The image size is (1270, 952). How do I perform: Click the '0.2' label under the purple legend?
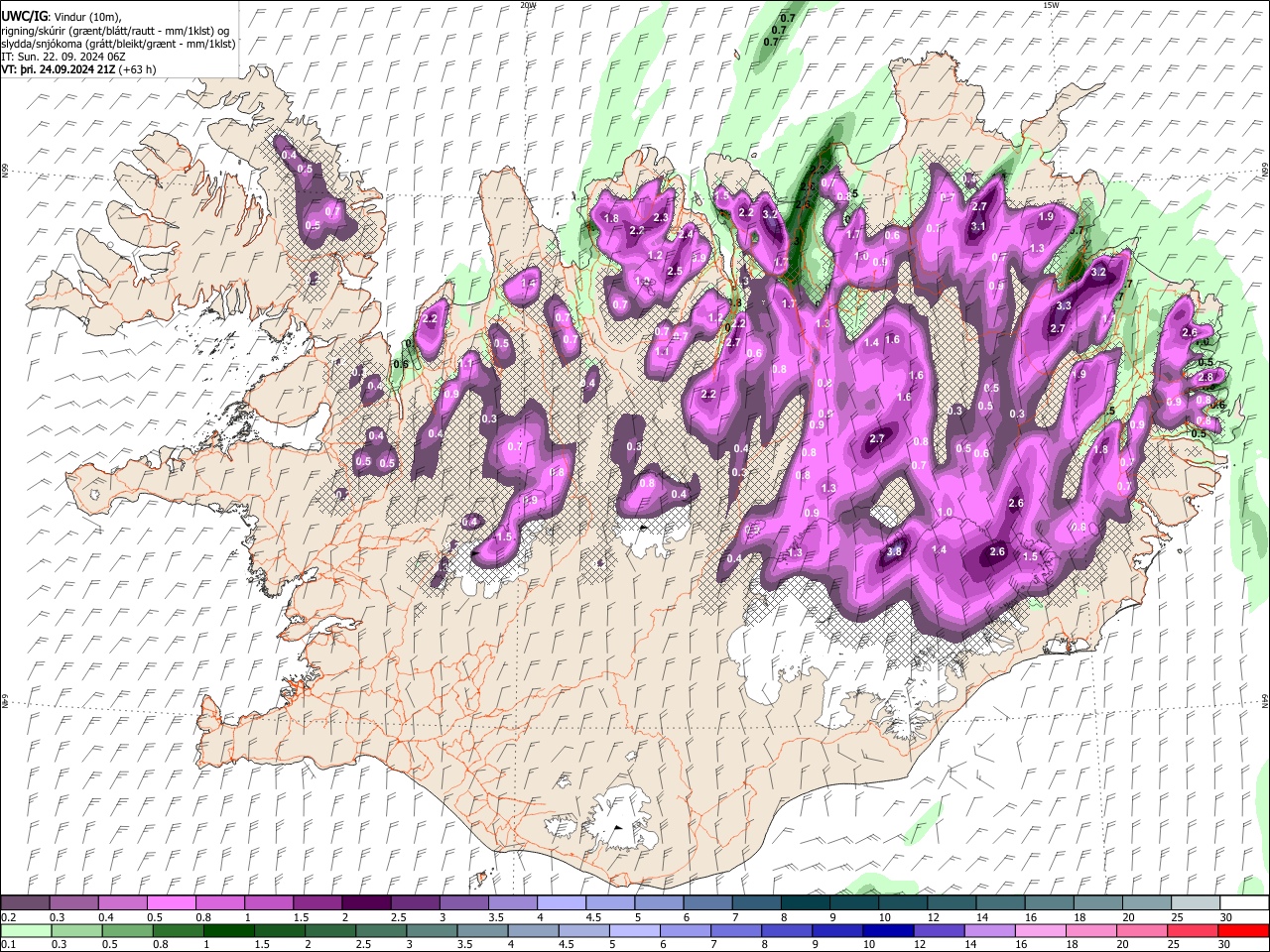coord(8,917)
